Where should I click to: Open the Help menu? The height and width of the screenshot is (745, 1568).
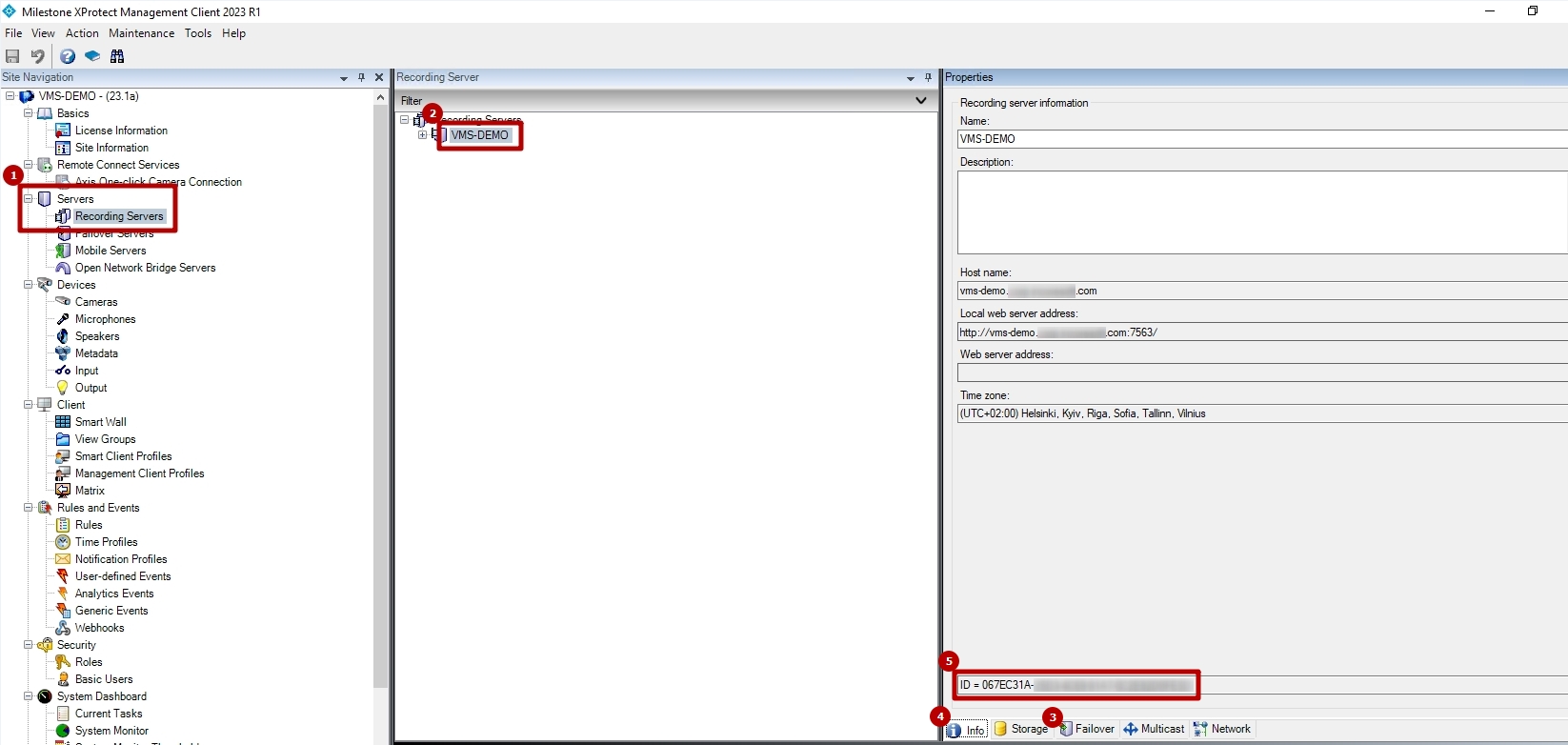click(234, 33)
